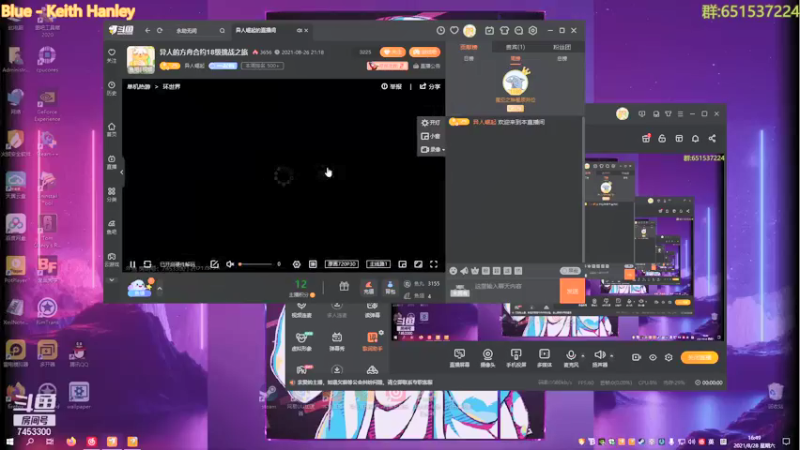Open Categories in left sidebar

coord(112,194)
